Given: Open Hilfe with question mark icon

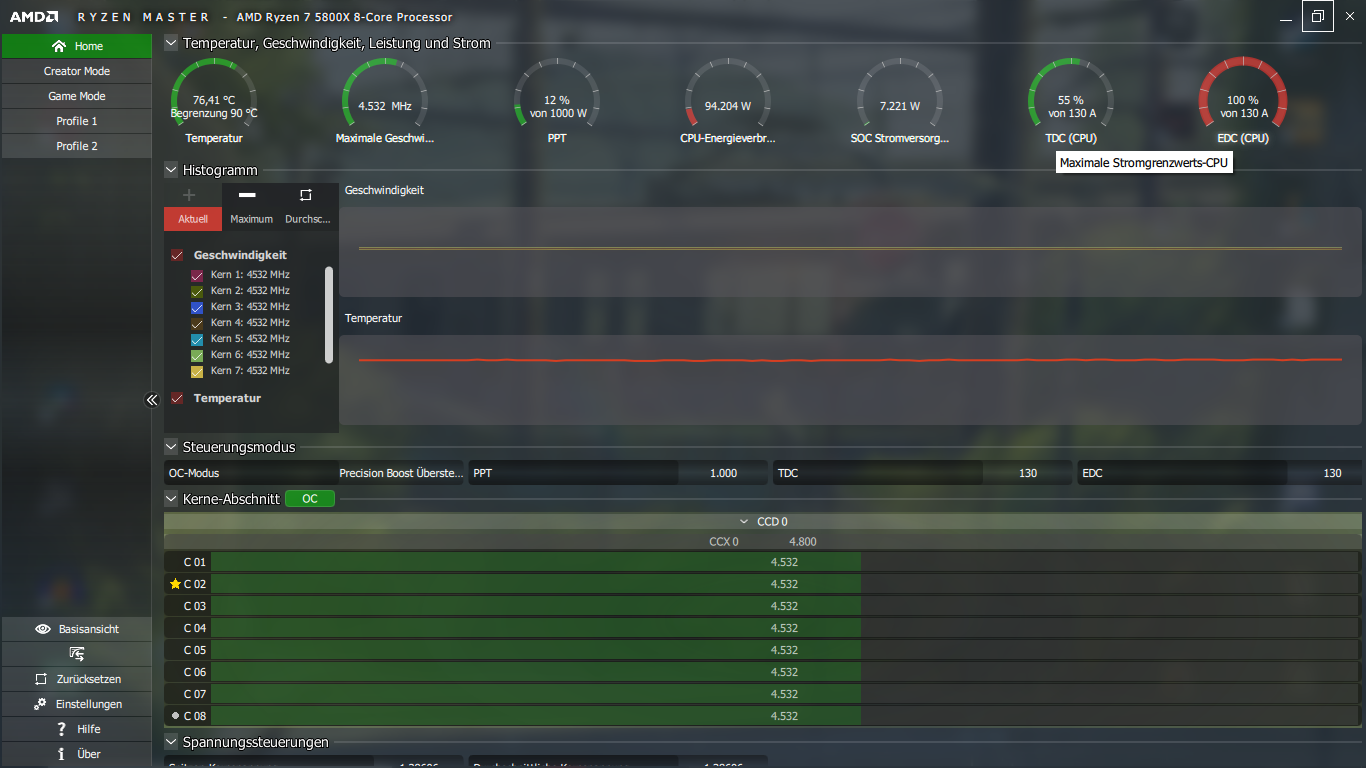Looking at the screenshot, I should click(76, 729).
